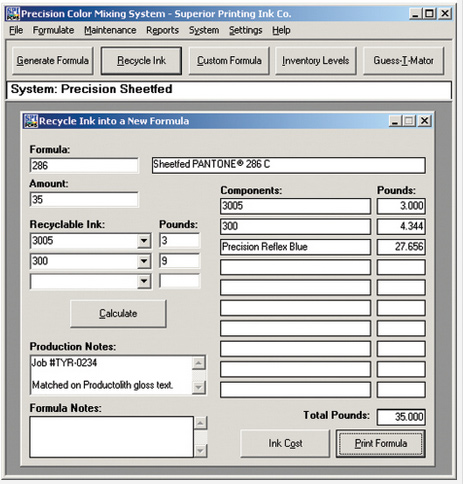Screen dimensions: 463x484
Task: Click the Calculate button
Action: point(118,314)
